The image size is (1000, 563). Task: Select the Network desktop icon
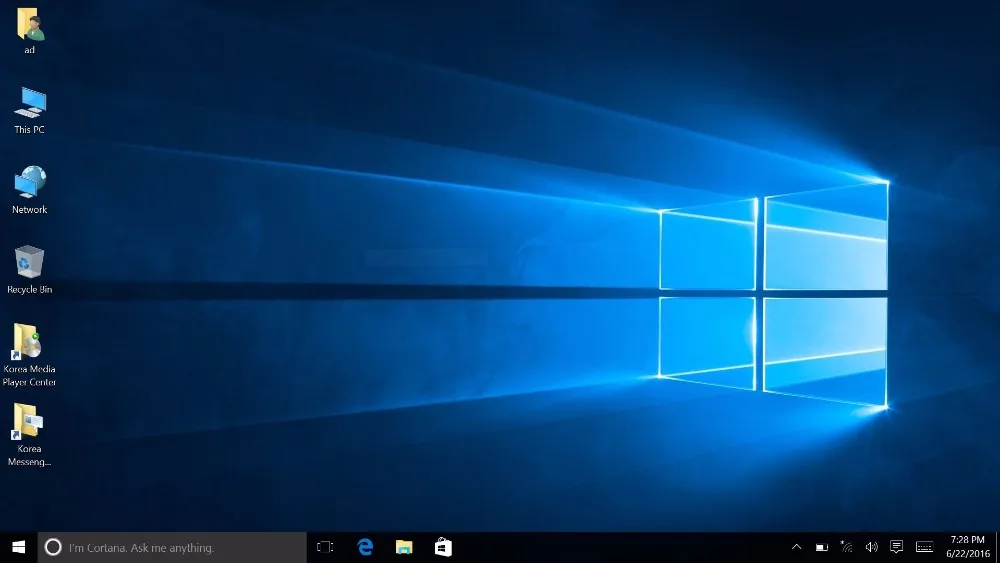[29, 182]
